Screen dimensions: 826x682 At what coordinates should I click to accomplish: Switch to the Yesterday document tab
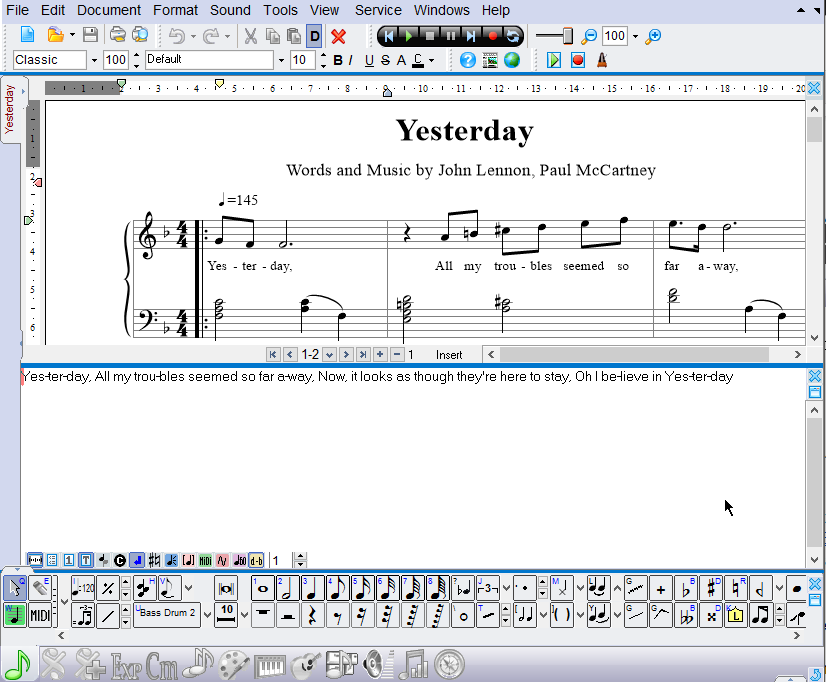pyautogui.click(x=9, y=109)
